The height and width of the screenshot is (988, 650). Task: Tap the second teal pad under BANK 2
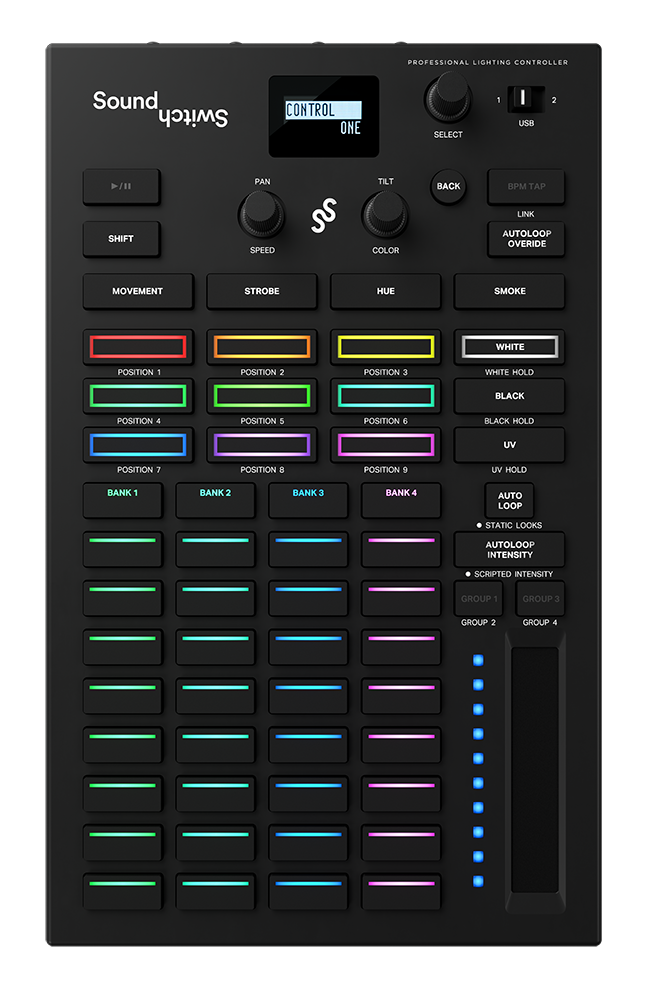tap(215, 599)
